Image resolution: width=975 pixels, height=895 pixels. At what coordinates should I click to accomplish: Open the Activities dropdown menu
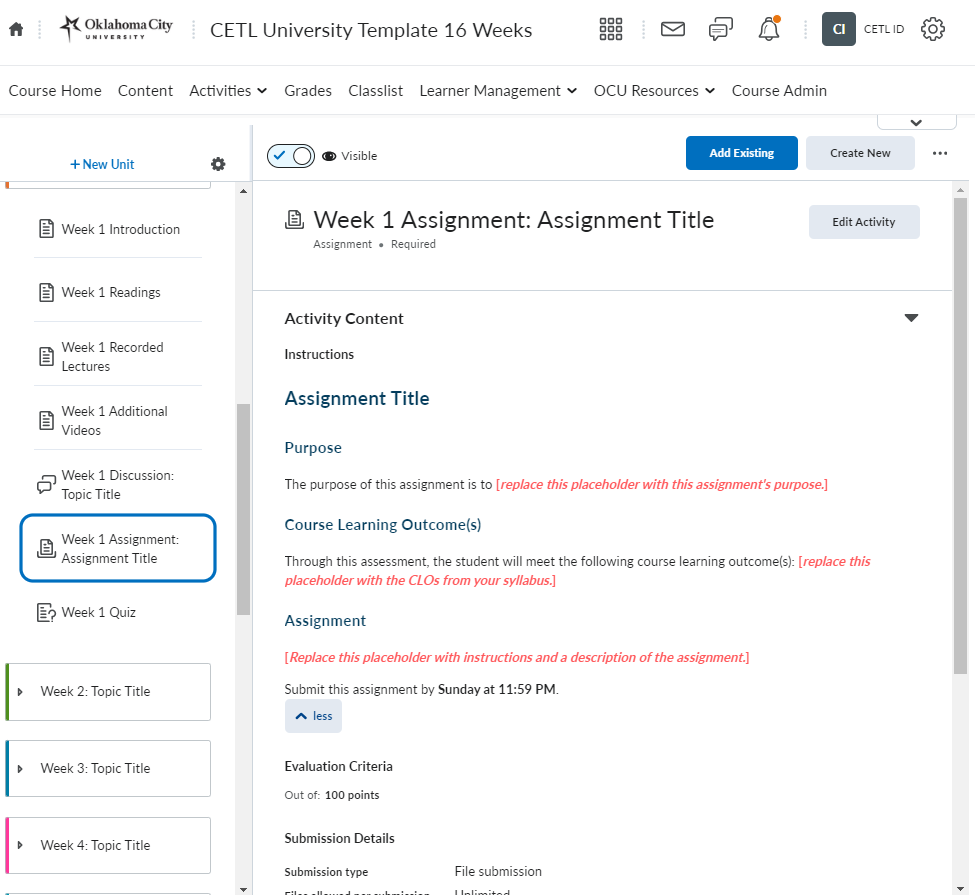pyautogui.click(x=228, y=91)
